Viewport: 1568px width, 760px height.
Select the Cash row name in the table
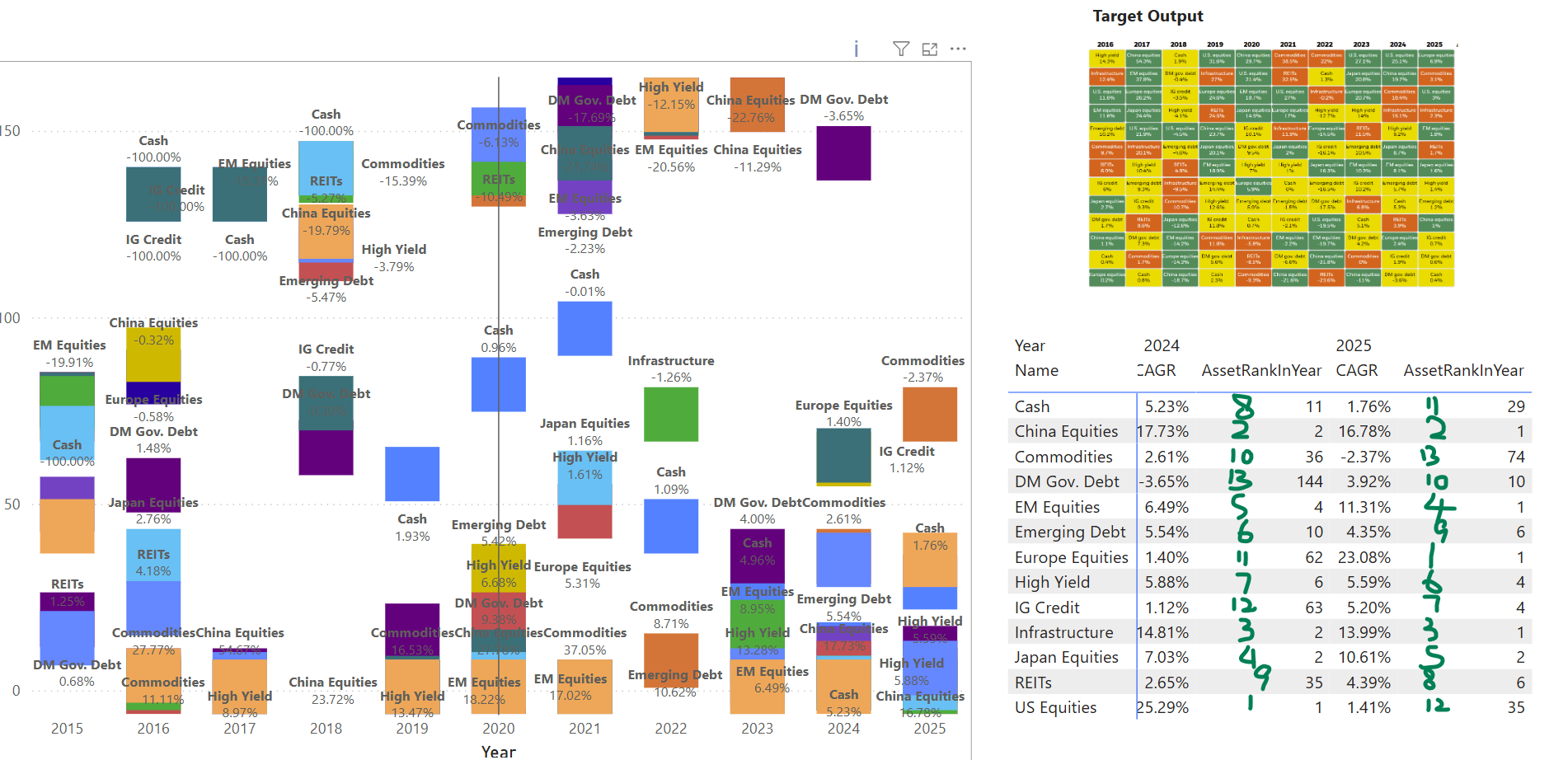pyautogui.click(x=1032, y=406)
